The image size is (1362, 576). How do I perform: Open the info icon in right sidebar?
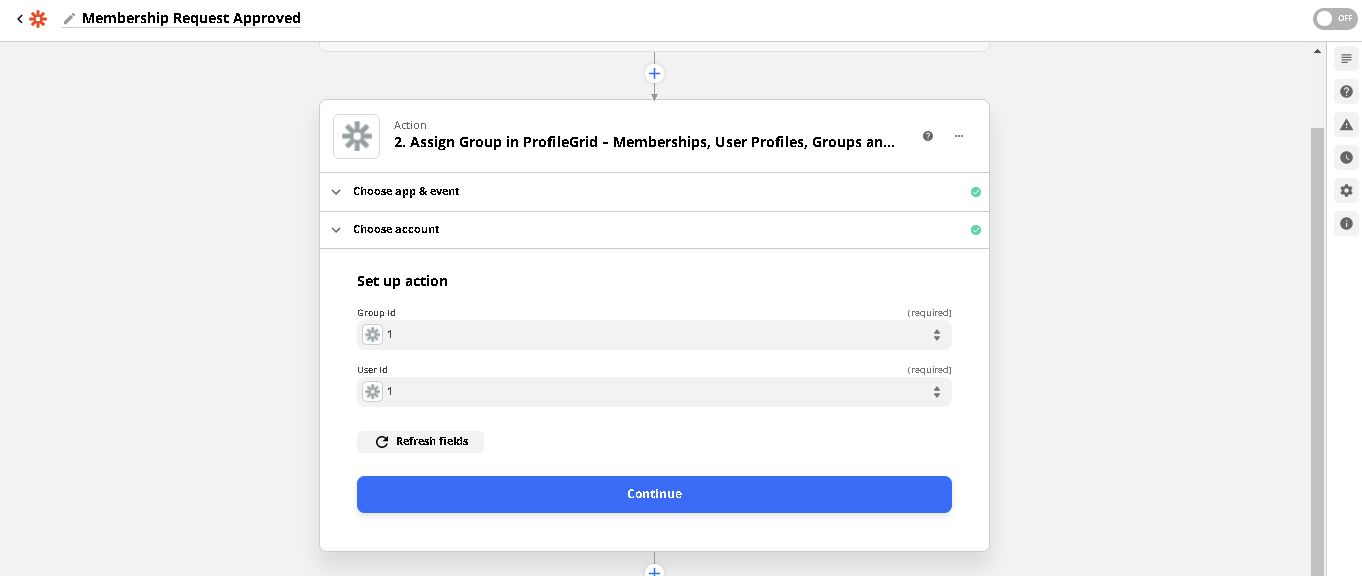point(1346,224)
